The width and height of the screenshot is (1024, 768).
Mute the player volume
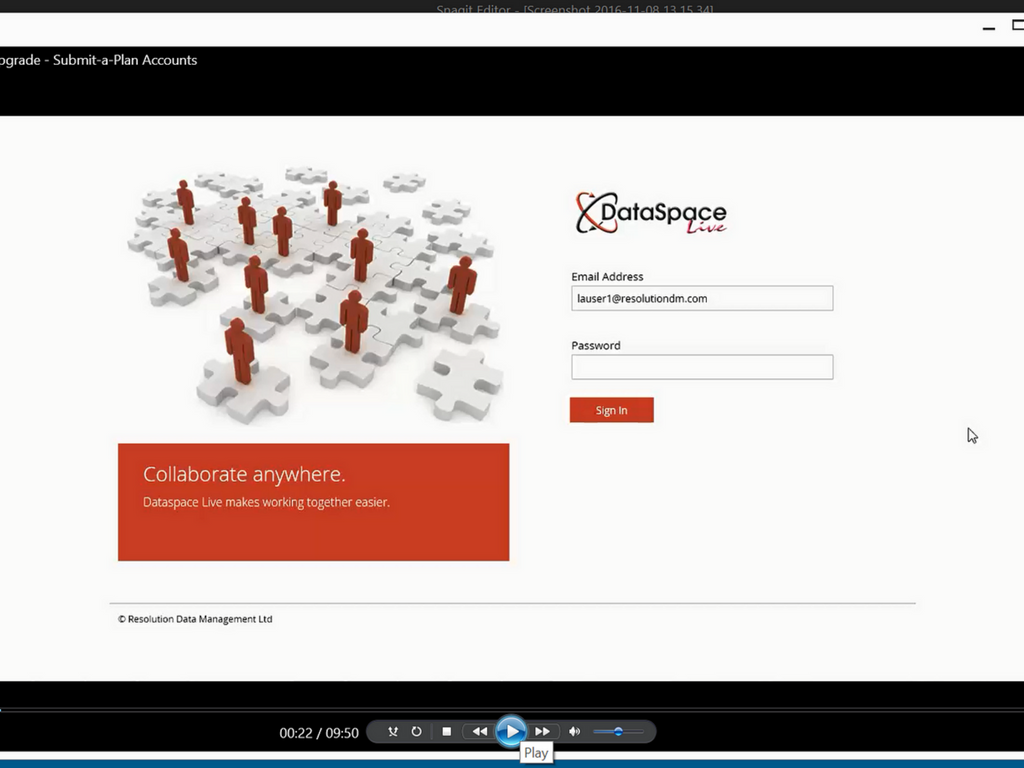coord(574,731)
